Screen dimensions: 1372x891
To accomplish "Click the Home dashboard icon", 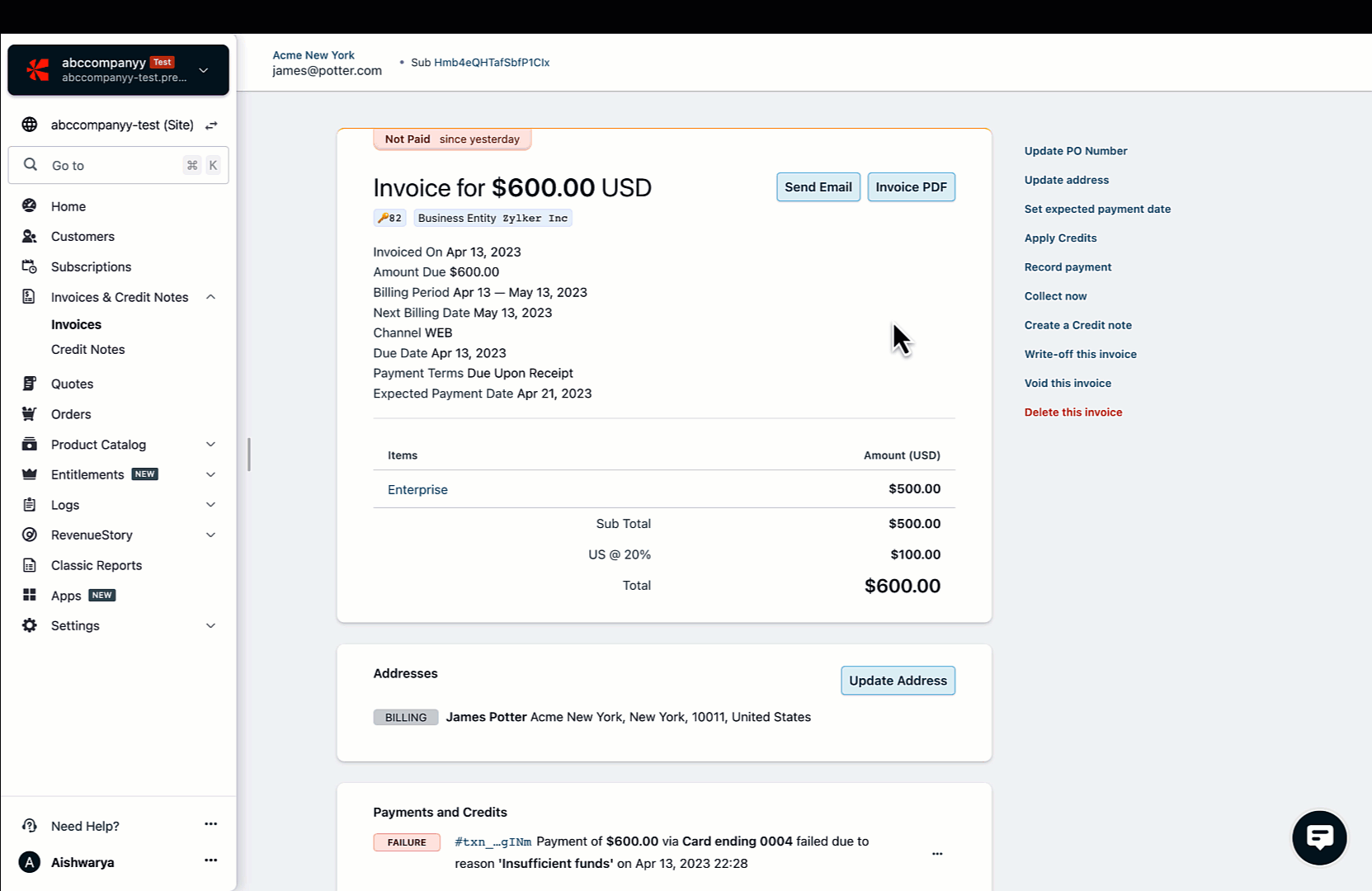I will 30,206.
